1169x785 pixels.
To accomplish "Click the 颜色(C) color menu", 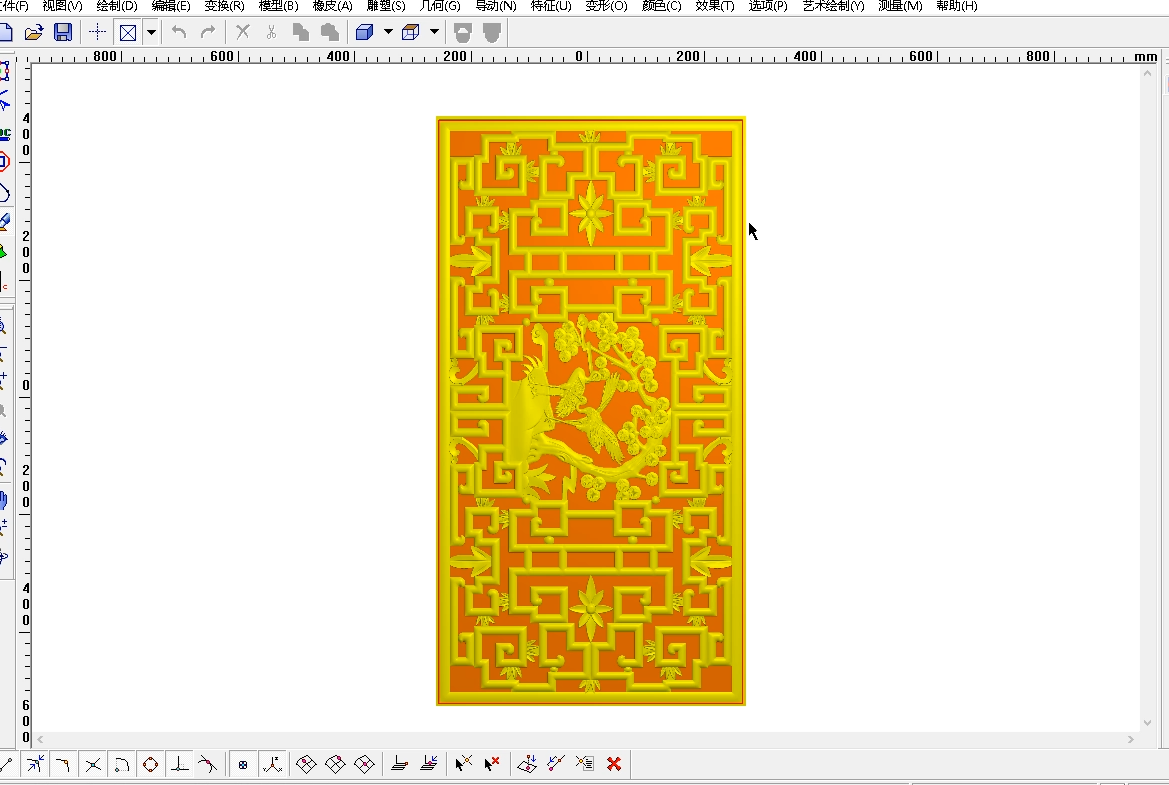I will point(661,6).
